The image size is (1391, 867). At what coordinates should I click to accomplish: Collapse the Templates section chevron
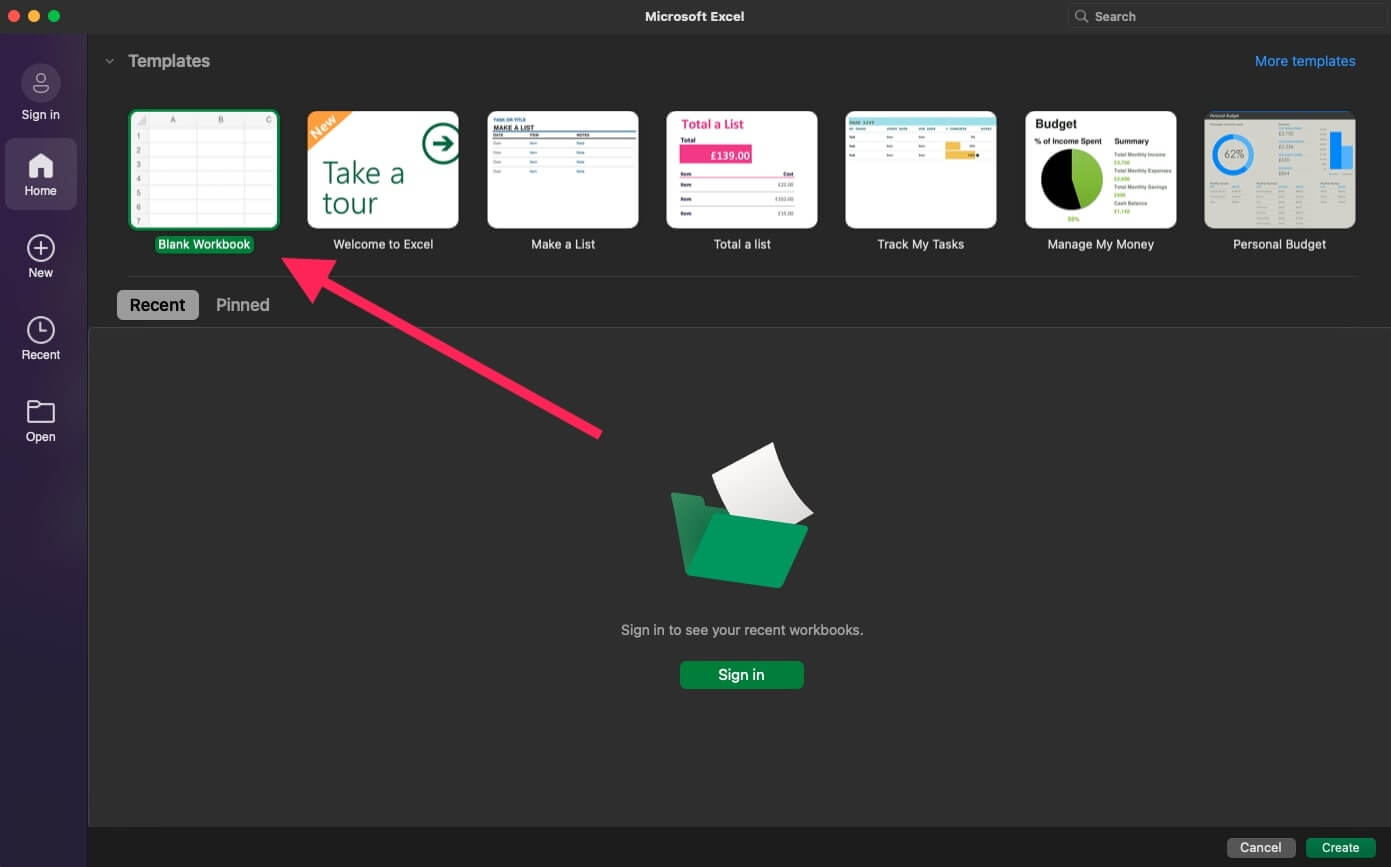tap(110, 60)
